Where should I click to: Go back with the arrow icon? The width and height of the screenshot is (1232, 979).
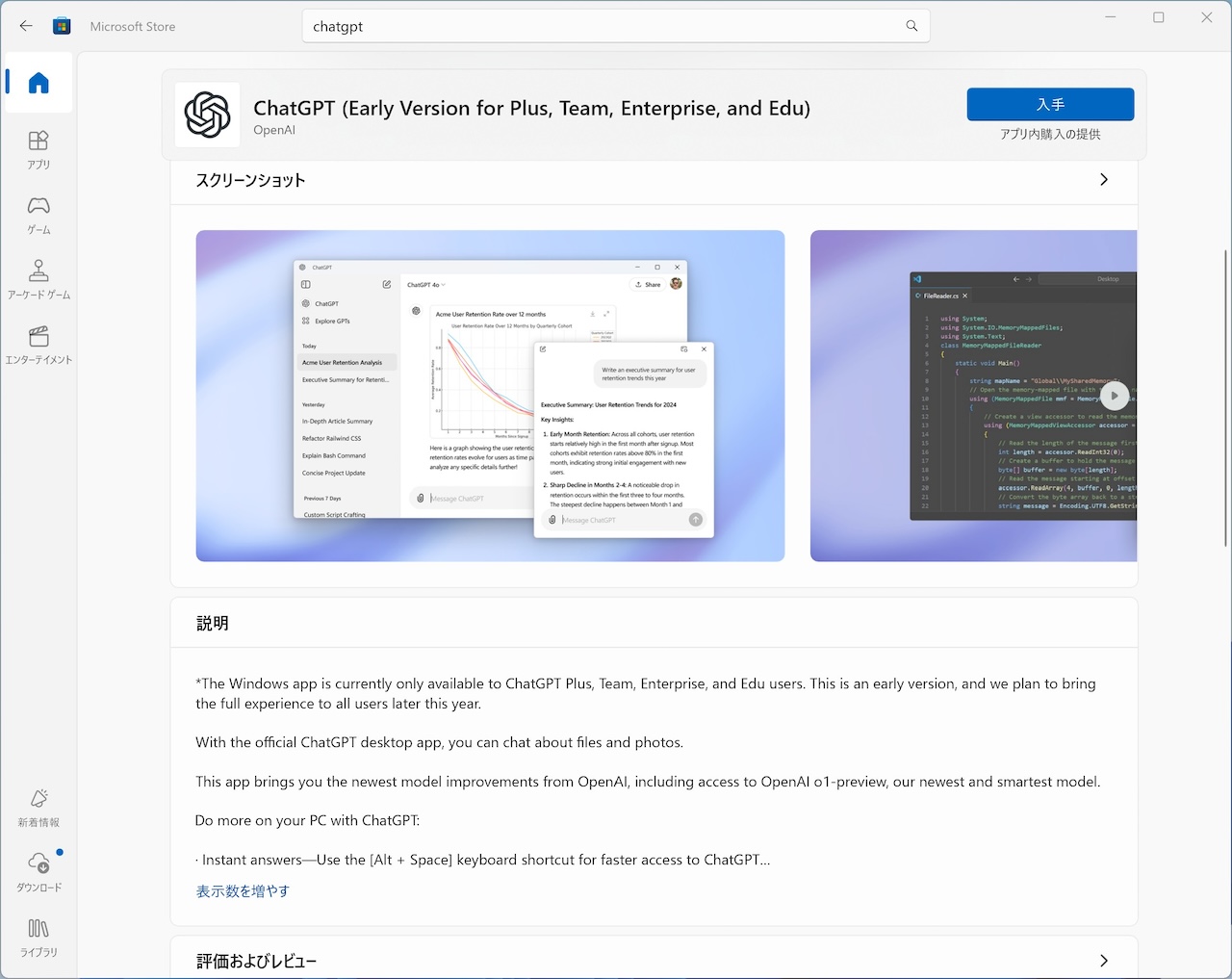[26, 26]
